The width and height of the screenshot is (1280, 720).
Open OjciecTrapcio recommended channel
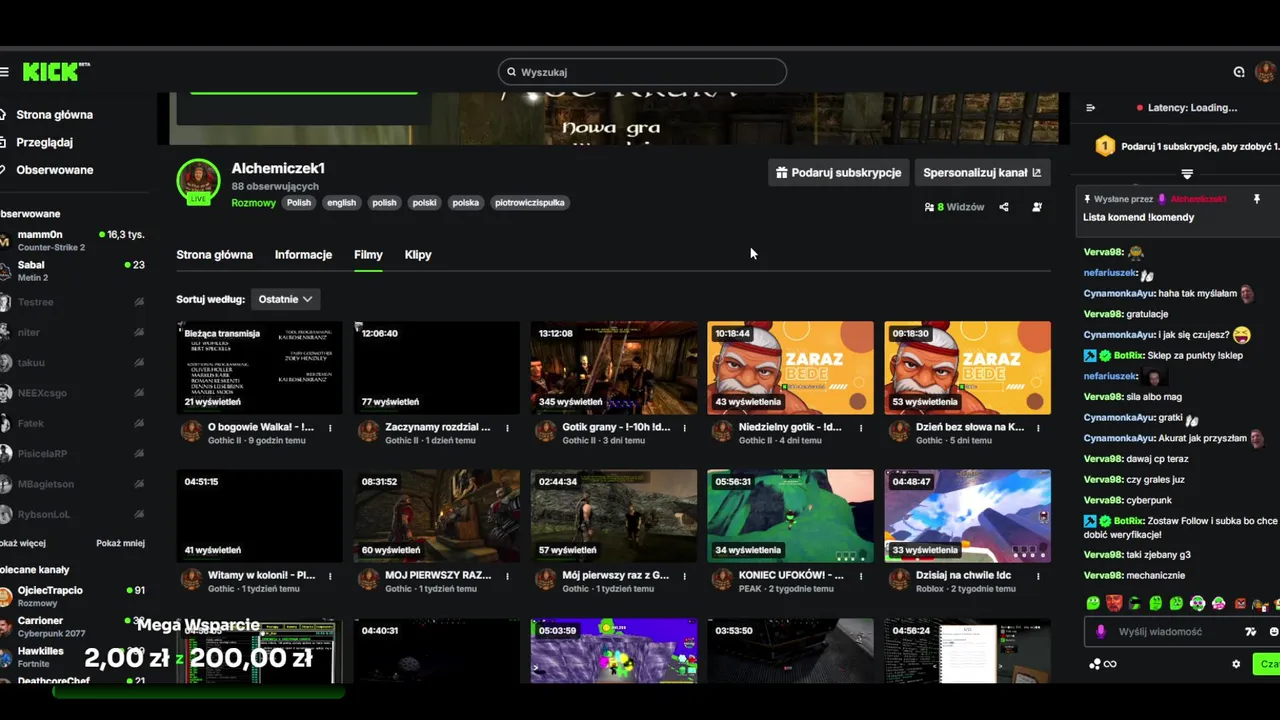(73, 596)
